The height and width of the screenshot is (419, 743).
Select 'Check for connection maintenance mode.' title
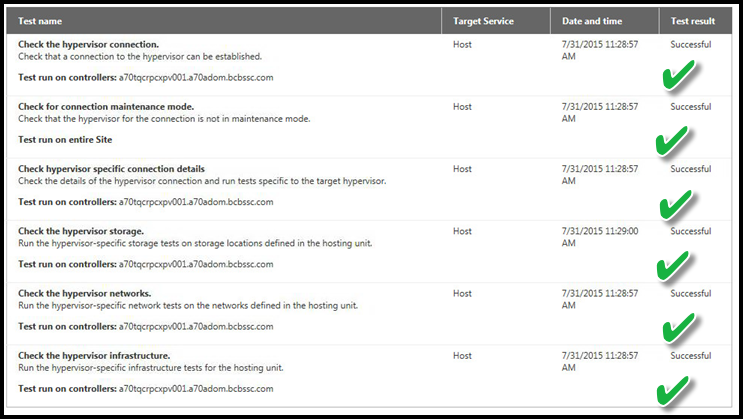click(106, 107)
